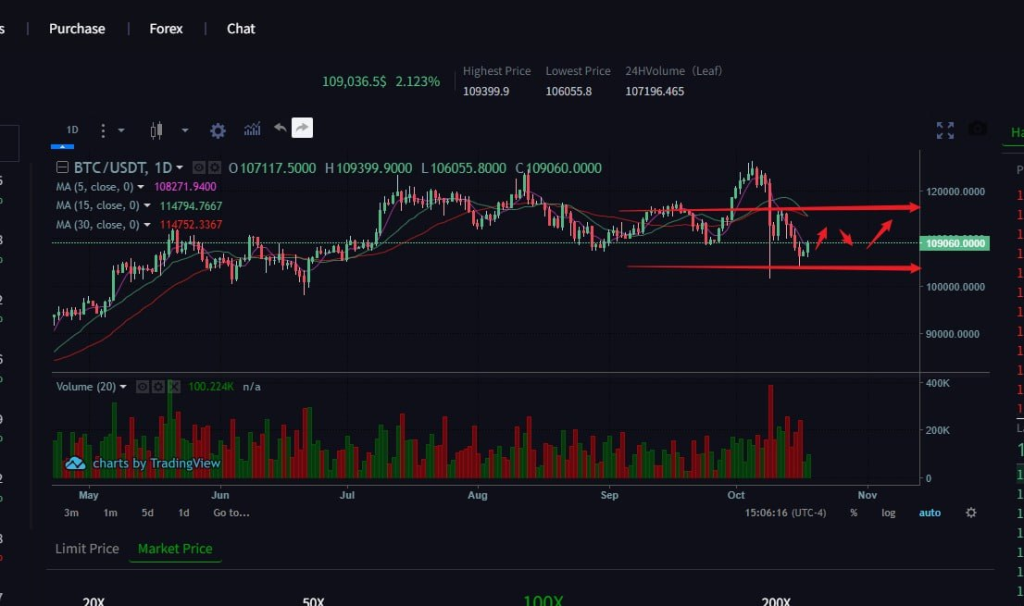Toggle log scale for the chart
Image resolution: width=1024 pixels, height=606 pixels.
[888, 513]
